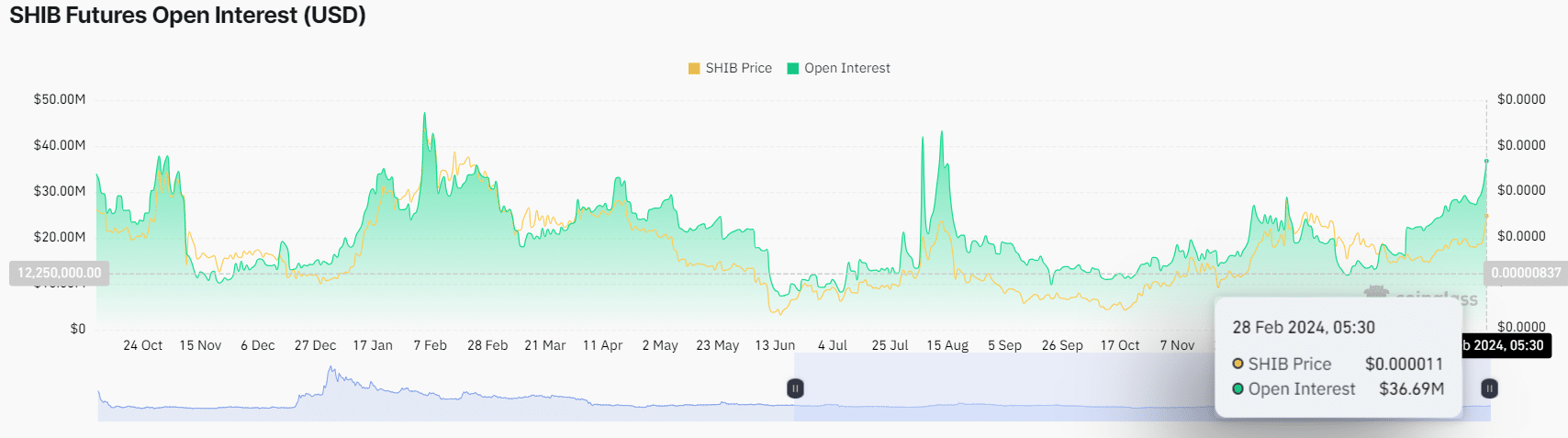Click the yellow dot in tooltip SHIB Price row
1568x438 pixels.
[1238, 364]
